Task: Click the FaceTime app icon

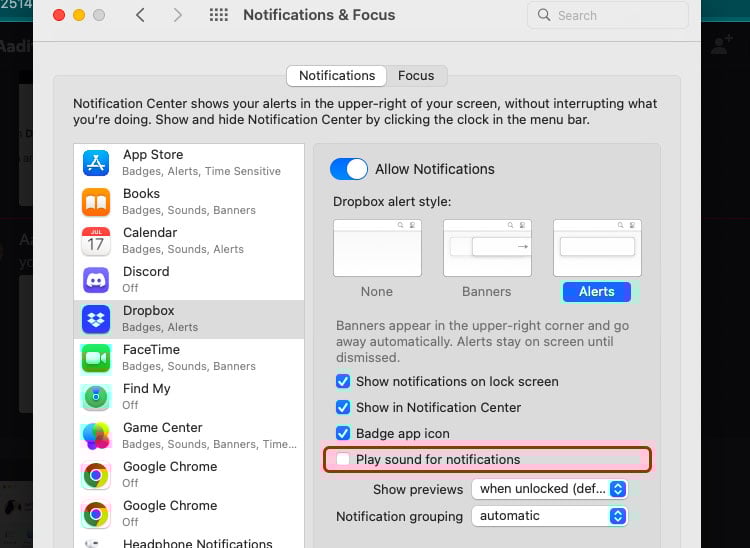Action: (x=96, y=358)
